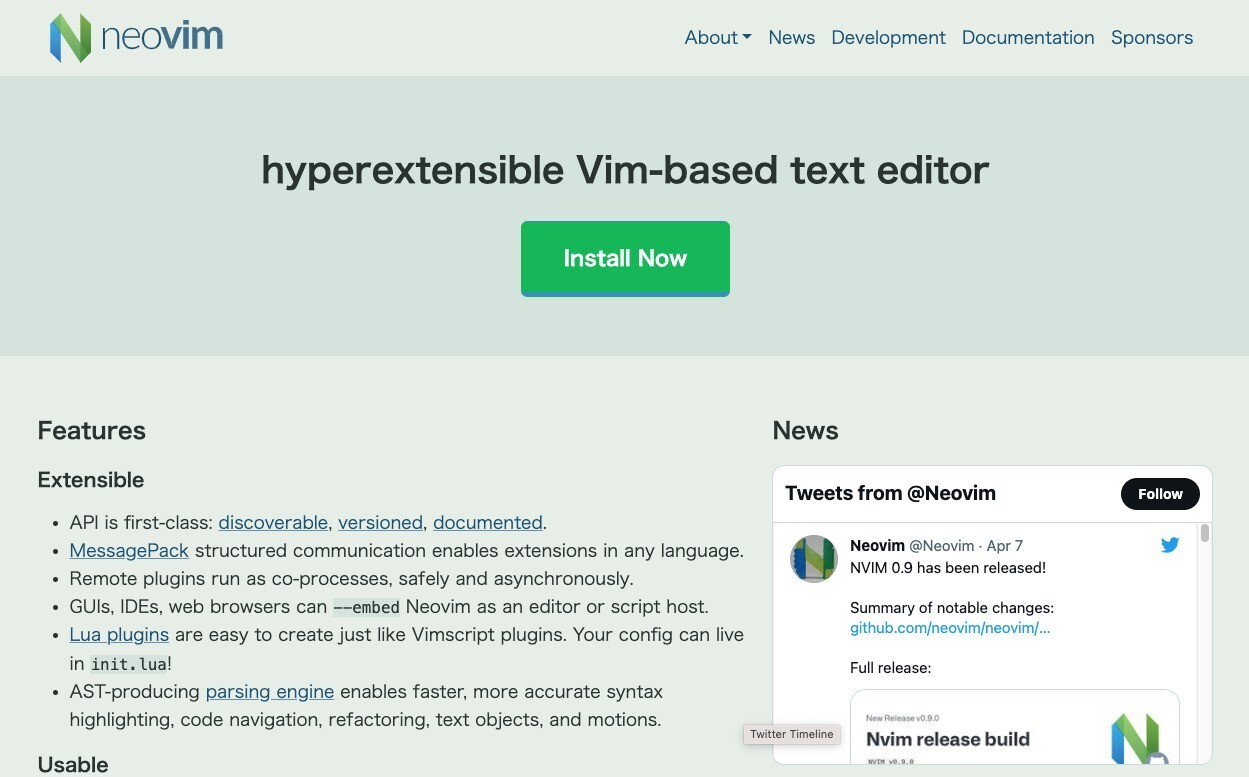
Task: Open the News page from the navigation
Action: (791, 37)
